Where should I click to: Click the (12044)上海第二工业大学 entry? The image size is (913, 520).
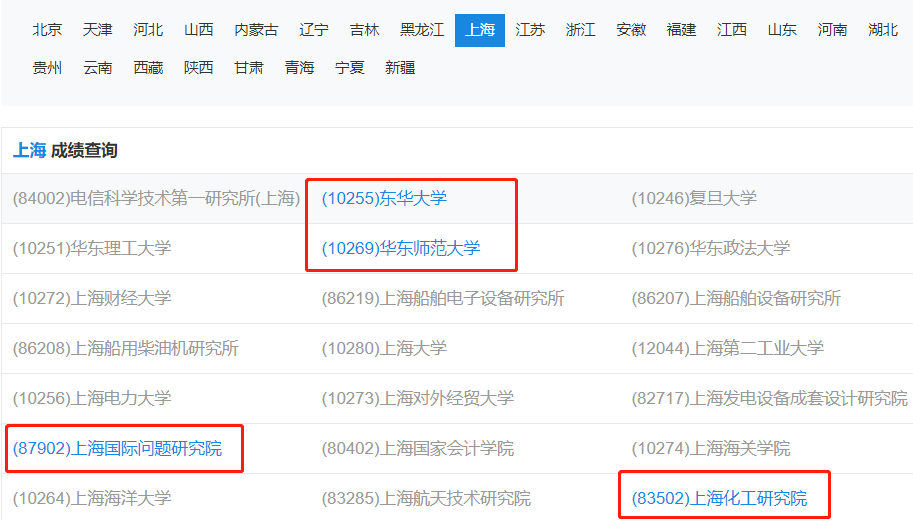(728, 349)
